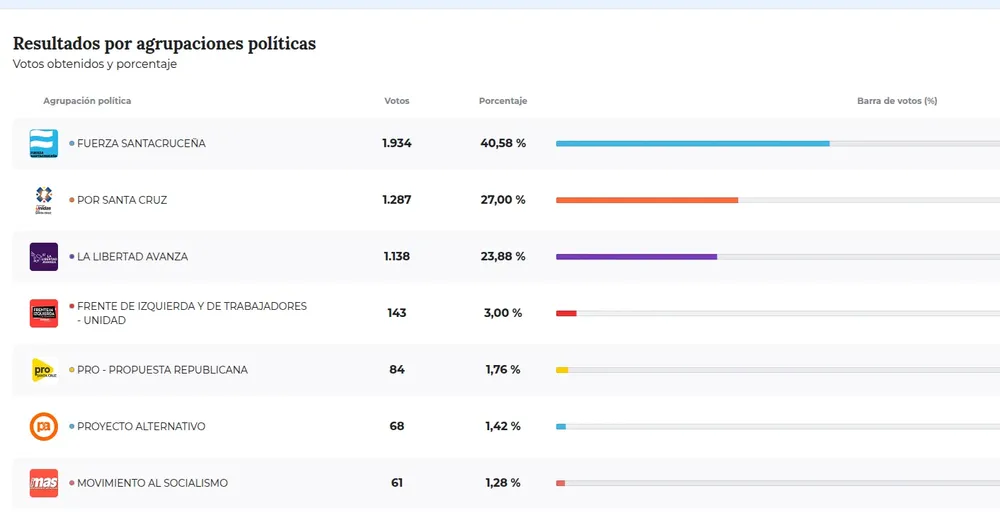Select the FUERZA SANTACRUCEÑA party name
Image resolution: width=1000 pixels, height=520 pixels.
(141, 144)
